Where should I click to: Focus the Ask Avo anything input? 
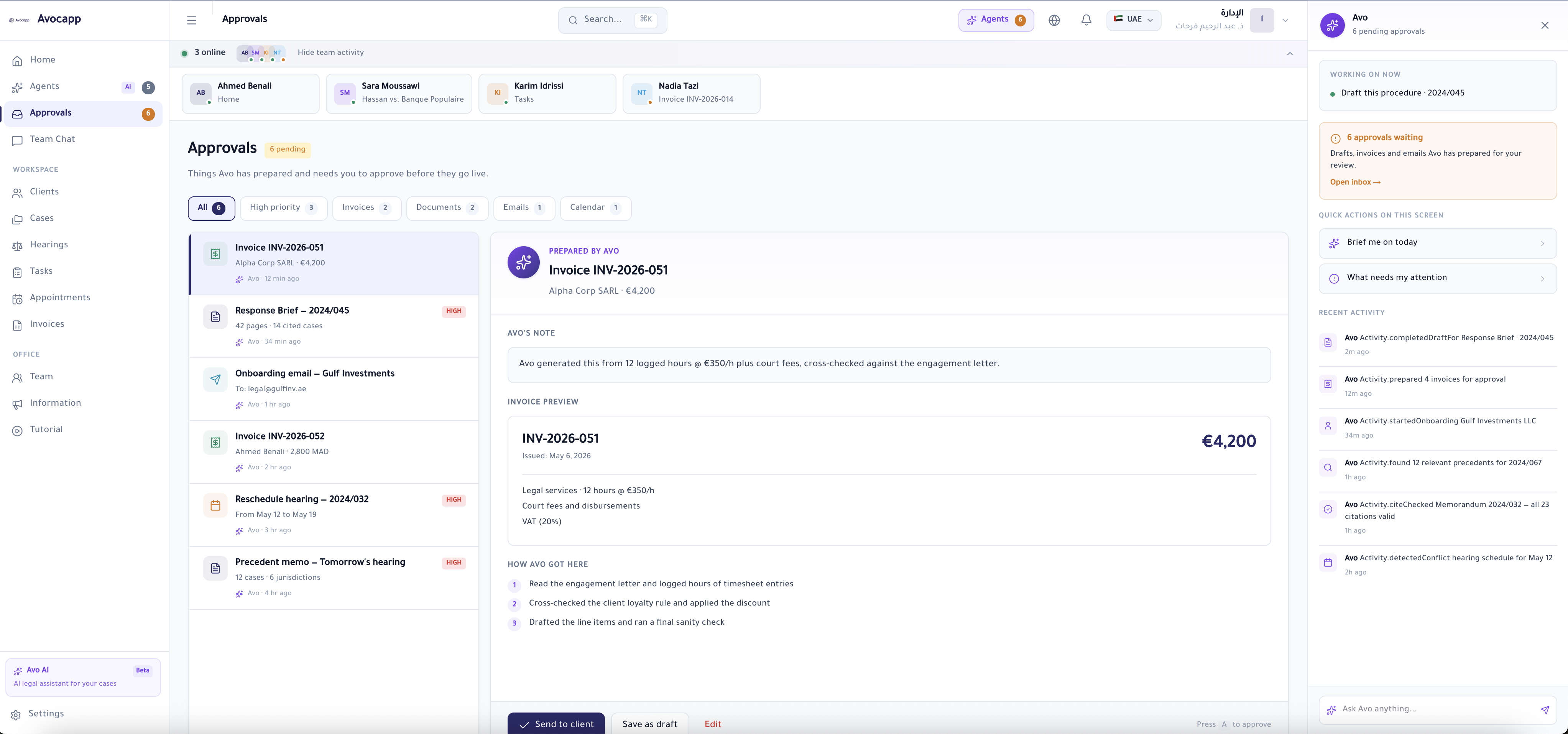(1438, 709)
